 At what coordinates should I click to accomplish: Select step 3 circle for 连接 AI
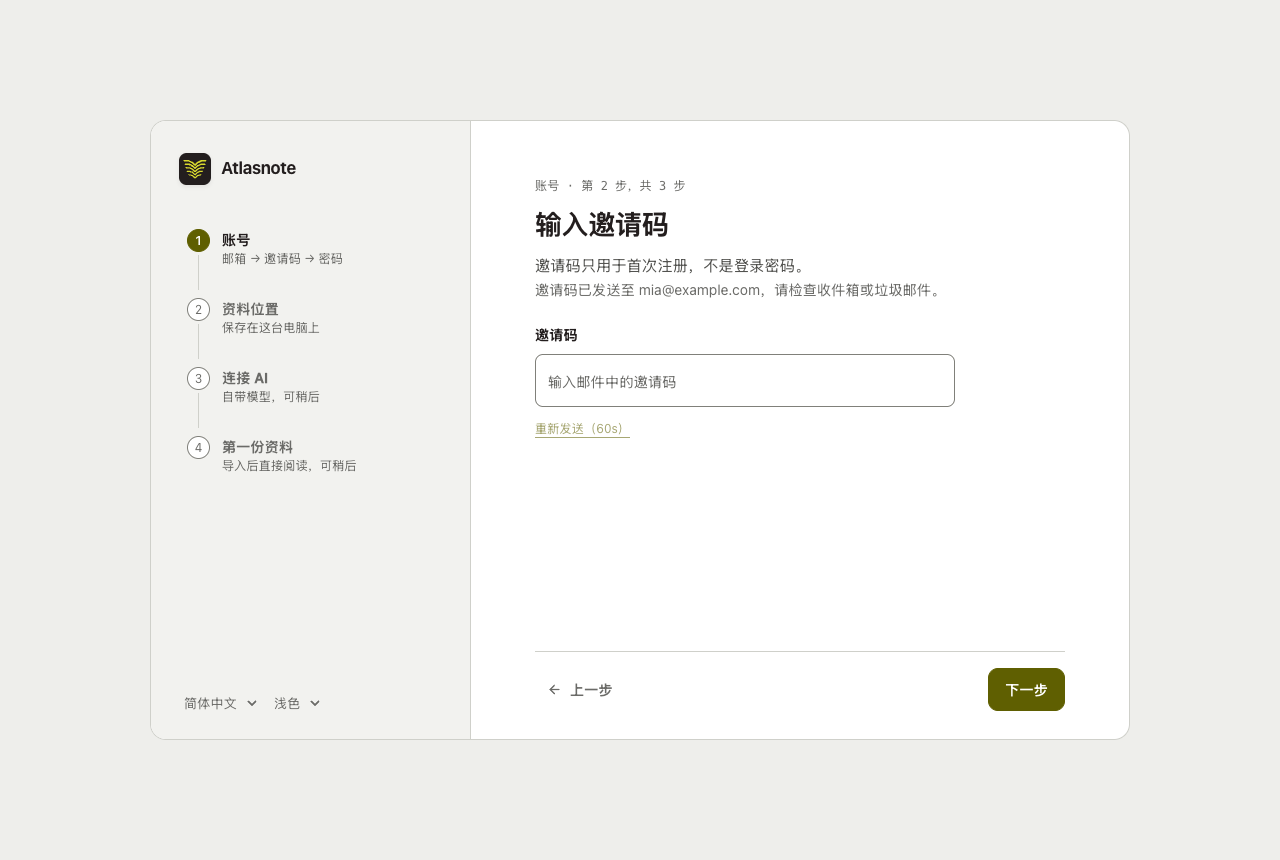pyautogui.click(x=198, y=378)
